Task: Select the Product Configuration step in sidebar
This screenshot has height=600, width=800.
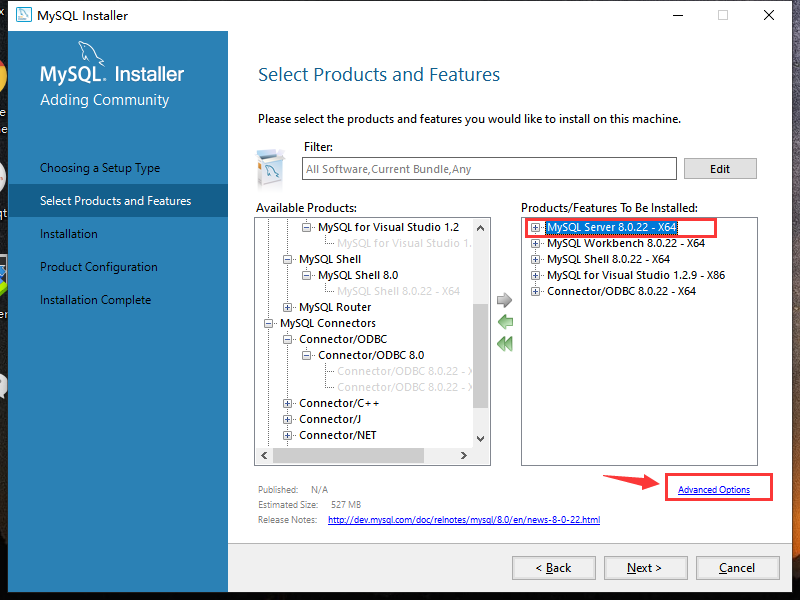Action: pos(98,266)
